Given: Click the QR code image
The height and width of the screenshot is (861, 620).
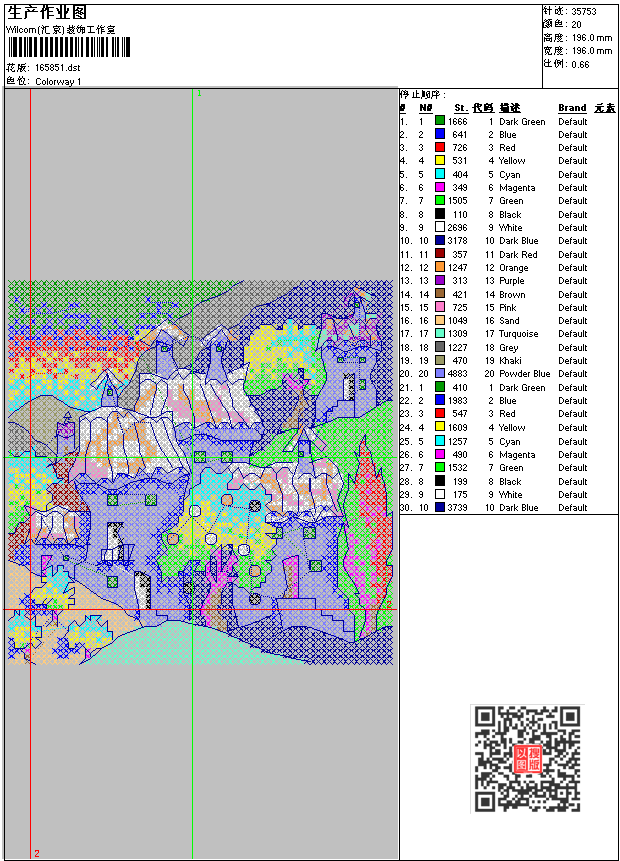Looking at the screenshot, I should (x=527, y=758).
